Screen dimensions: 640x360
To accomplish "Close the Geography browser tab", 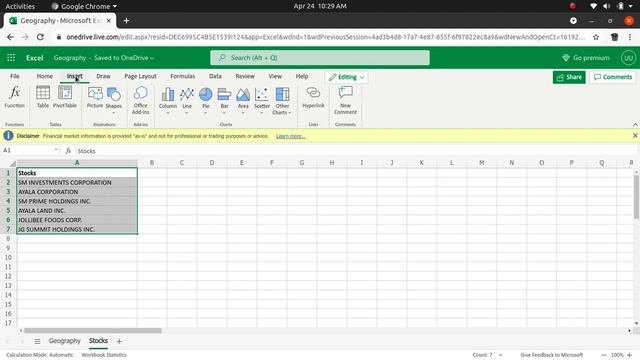I will tap(109, 20).
